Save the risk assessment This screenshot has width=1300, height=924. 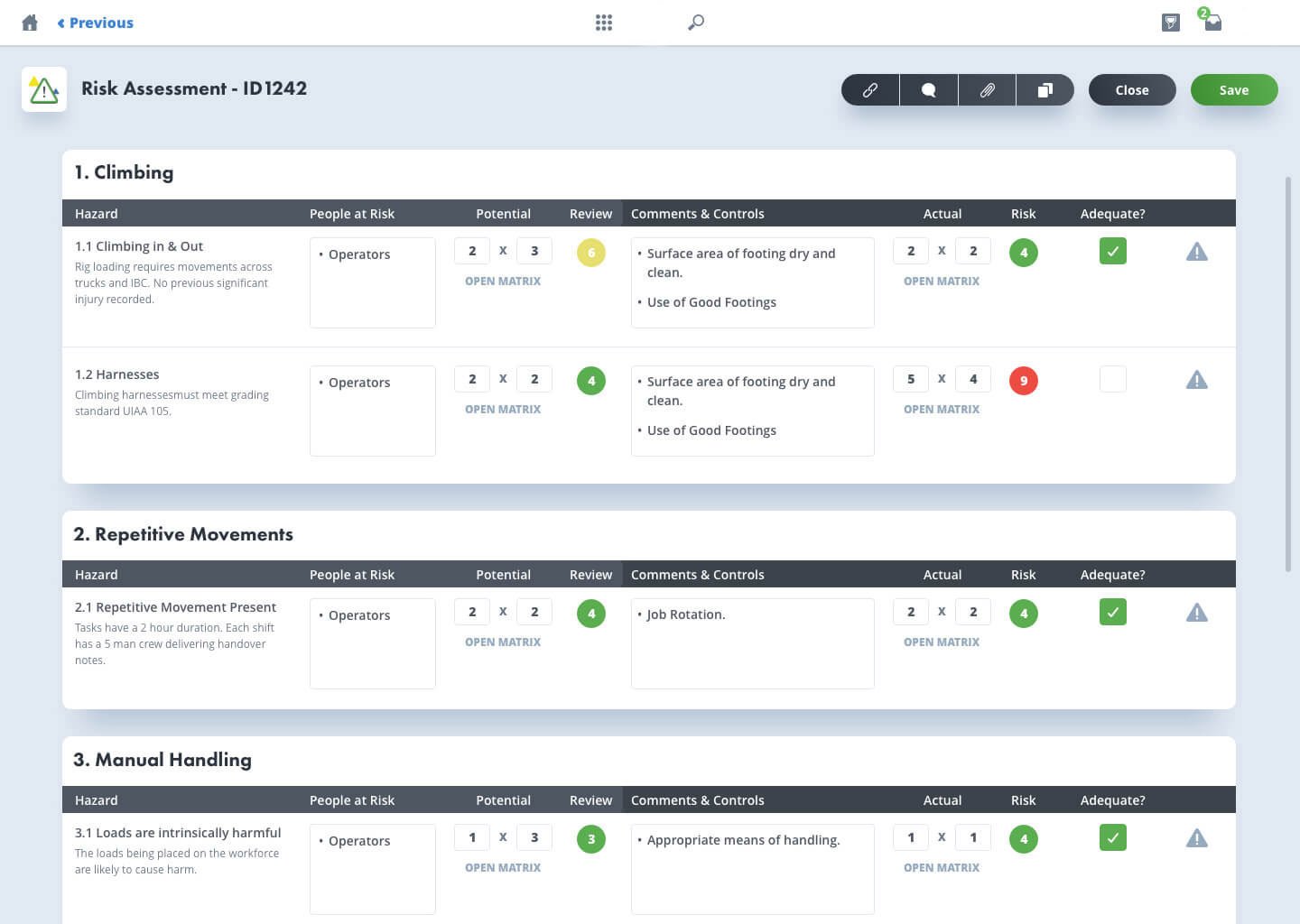[x=1234, y=90]
